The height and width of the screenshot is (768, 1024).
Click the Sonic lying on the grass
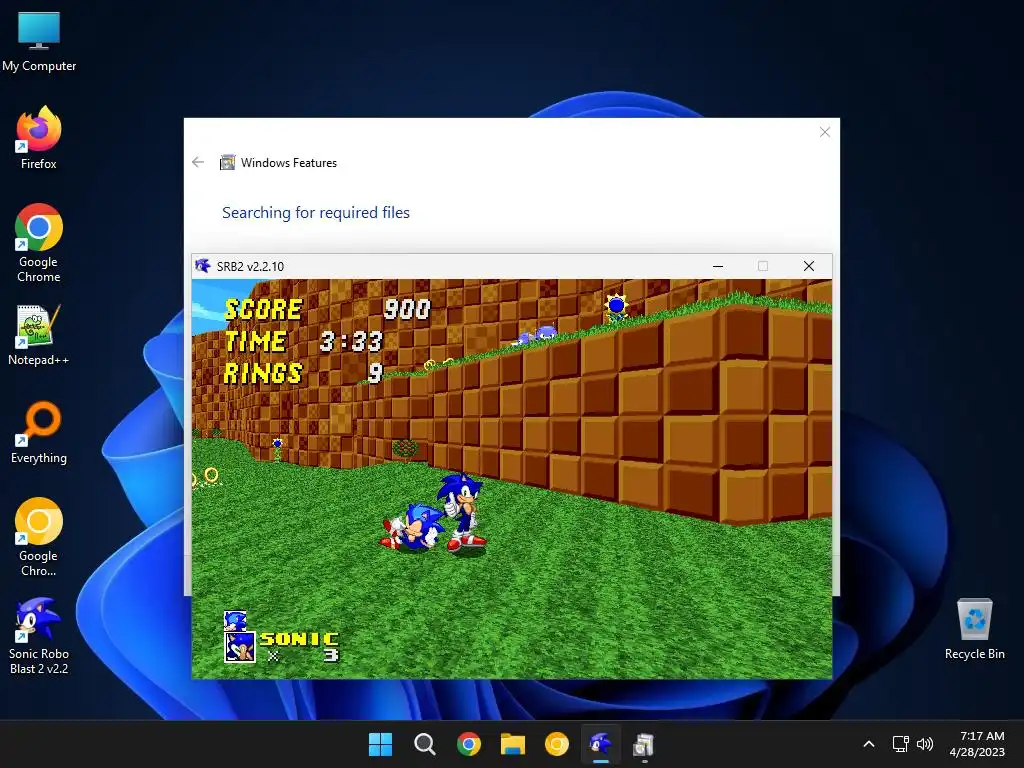pyautogui.click(x=412, y=526)
